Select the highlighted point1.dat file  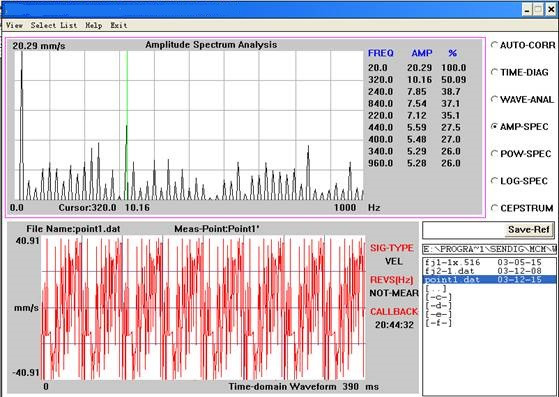point(489,279)
